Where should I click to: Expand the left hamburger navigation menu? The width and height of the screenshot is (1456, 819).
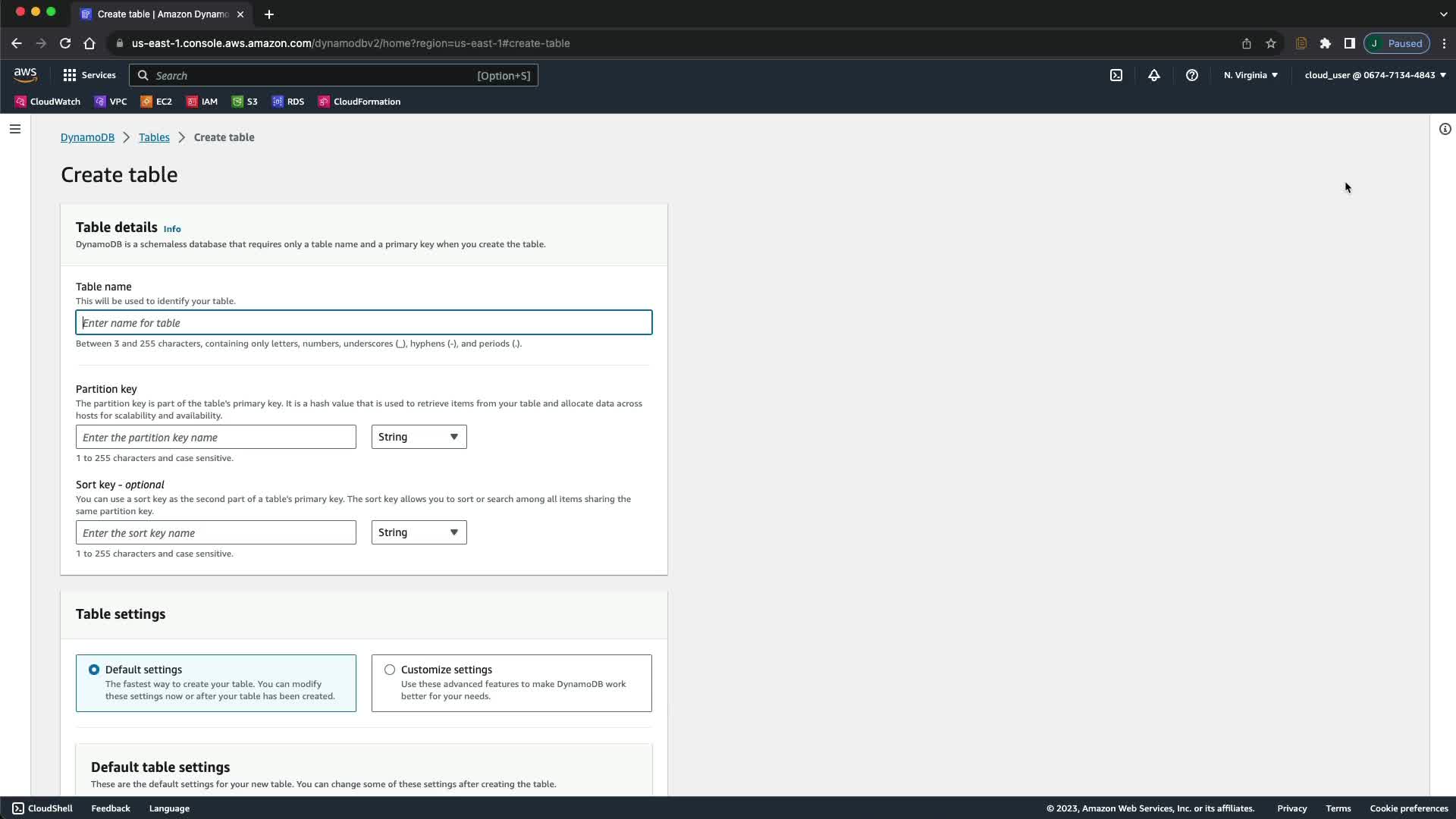coord(14,129)
